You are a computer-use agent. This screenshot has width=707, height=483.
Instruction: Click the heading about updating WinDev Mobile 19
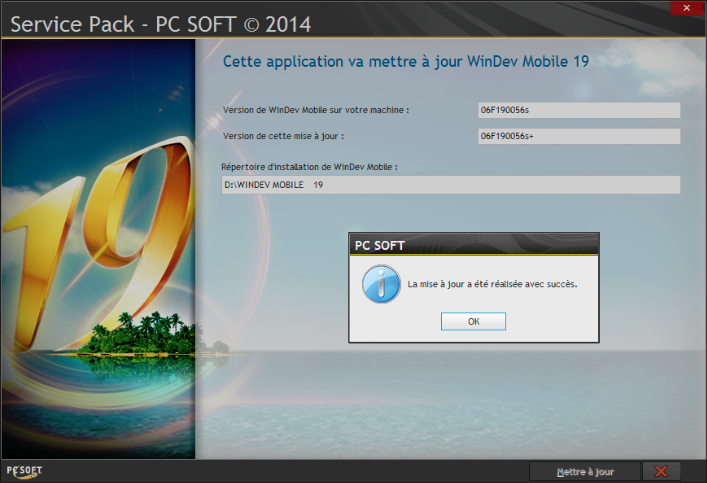point(405,62)
